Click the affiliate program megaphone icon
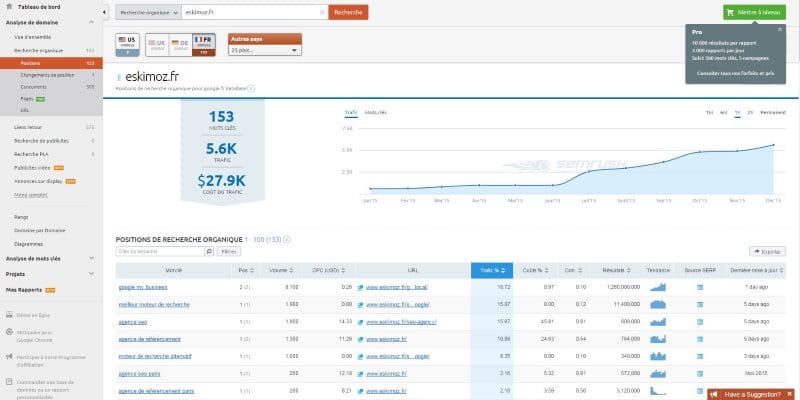800x400 pixels. [9, 357]
